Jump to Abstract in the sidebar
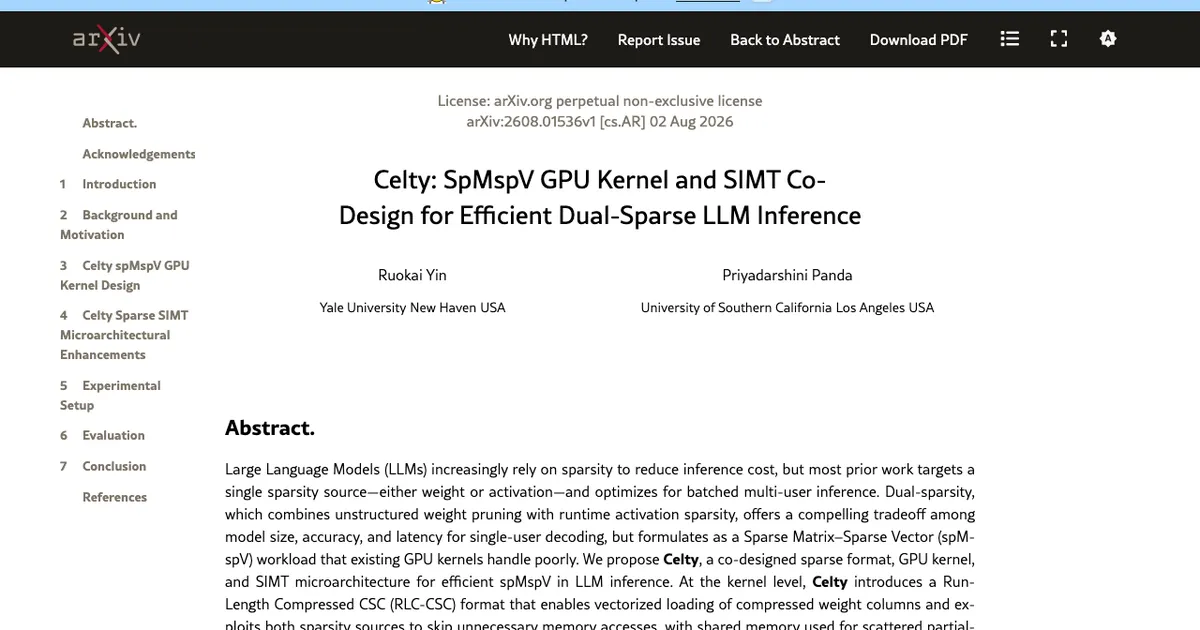 point(110,123)
